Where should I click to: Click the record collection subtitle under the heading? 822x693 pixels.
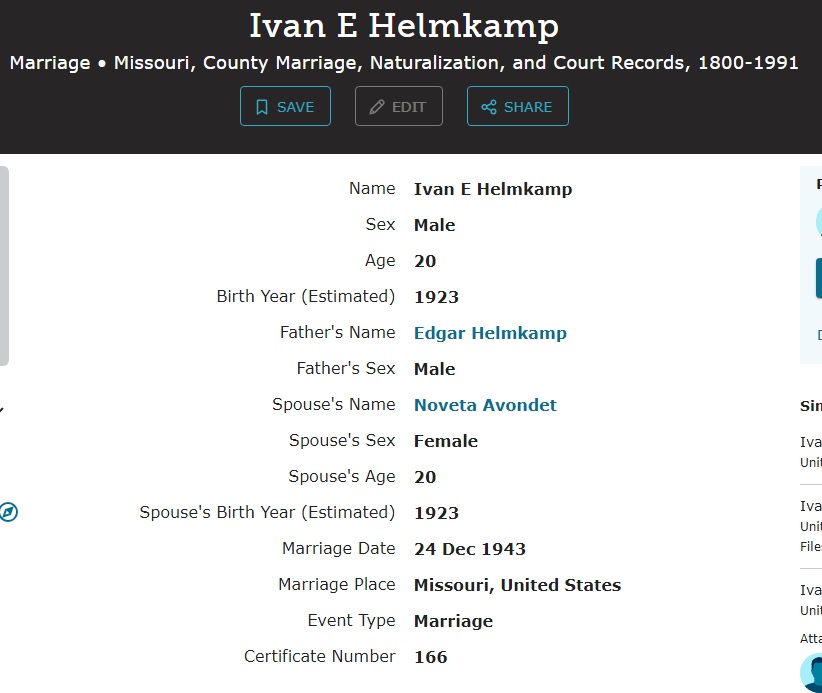(404, 63)
